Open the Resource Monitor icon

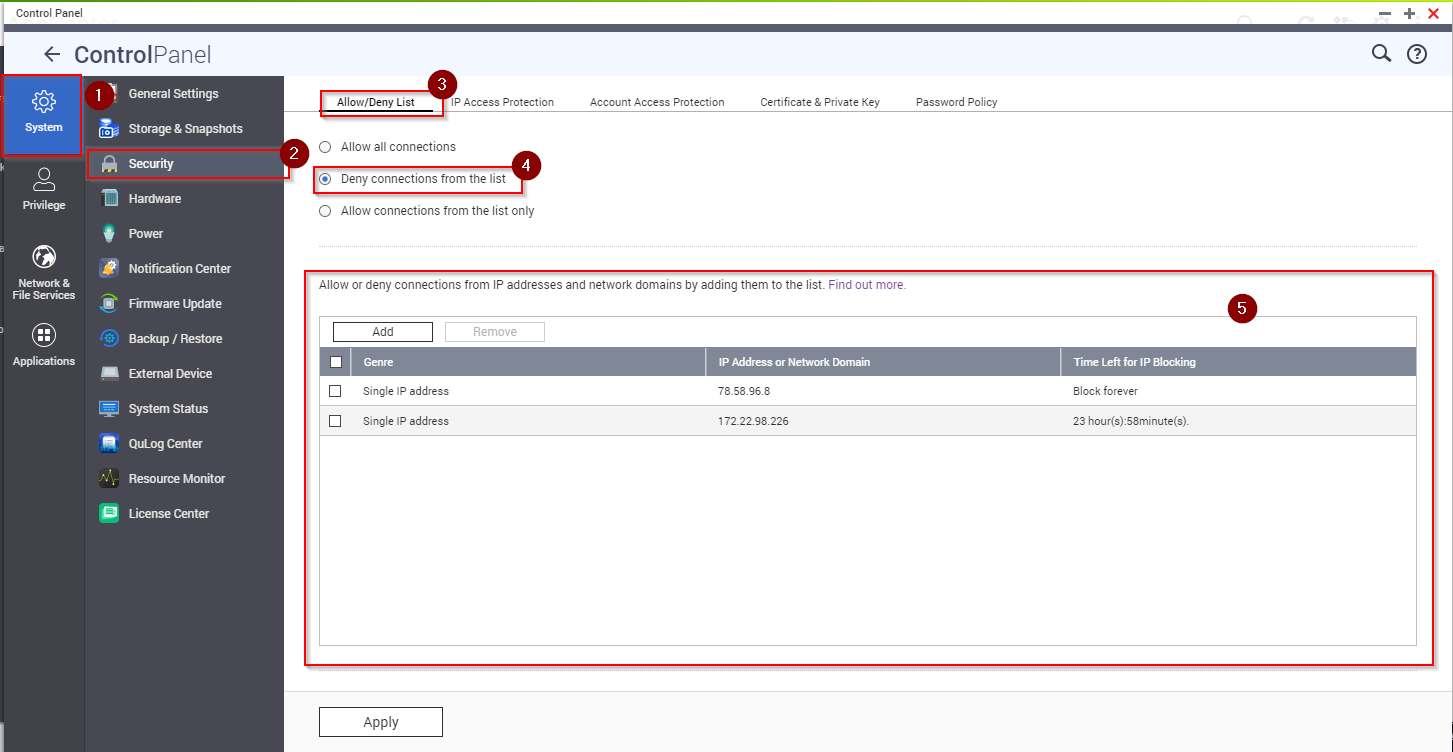coord(110,478)
